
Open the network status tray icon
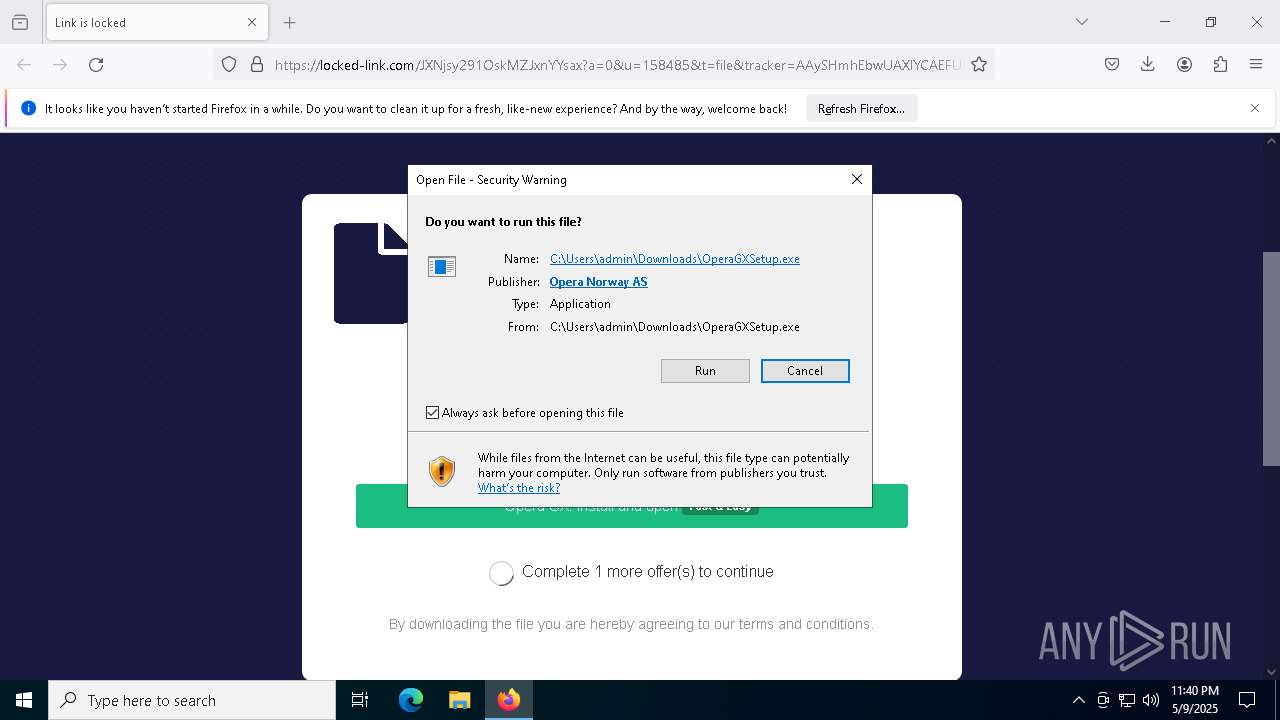tap(1127, 700)
